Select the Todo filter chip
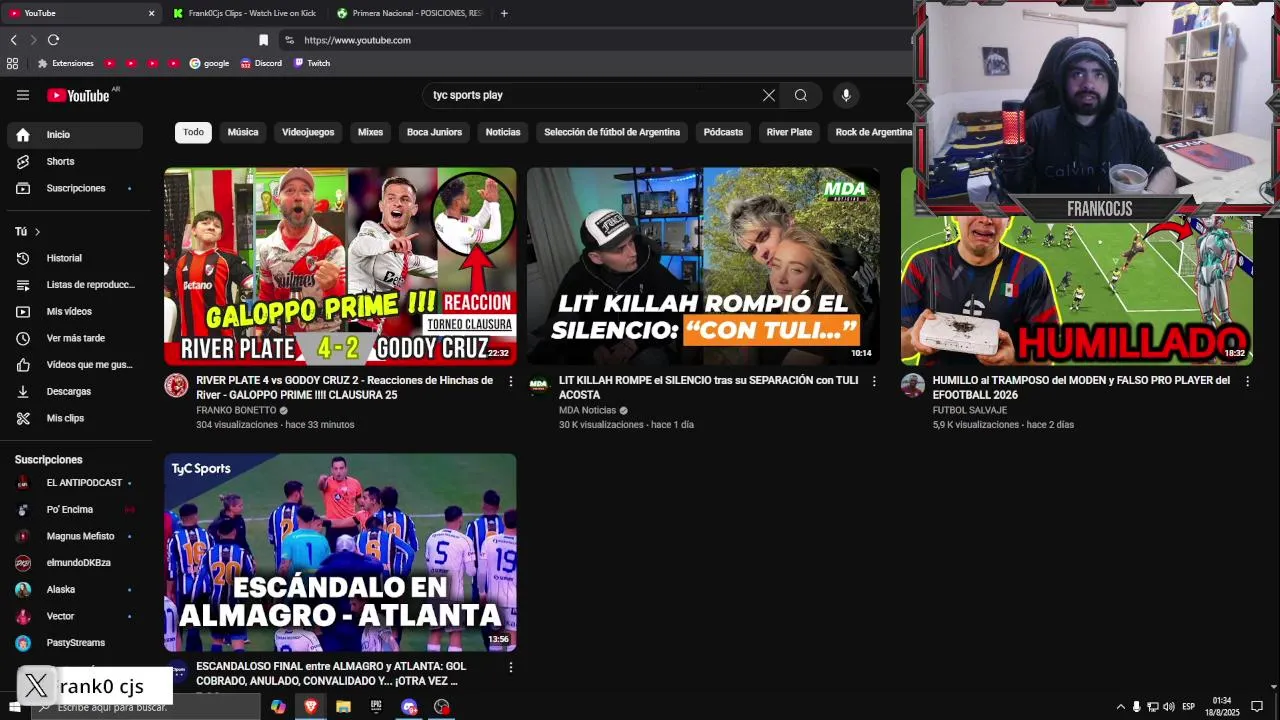This screenshot has height=720, width=1280. pyautogui.click(x=193, y=132)
